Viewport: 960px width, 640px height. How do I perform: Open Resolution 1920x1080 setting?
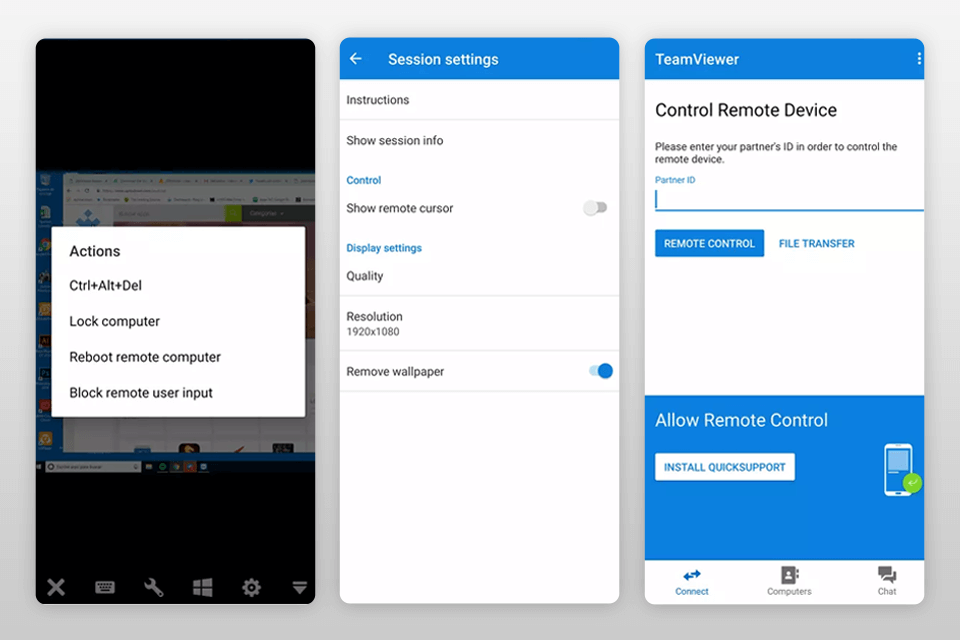coord(479,323)
